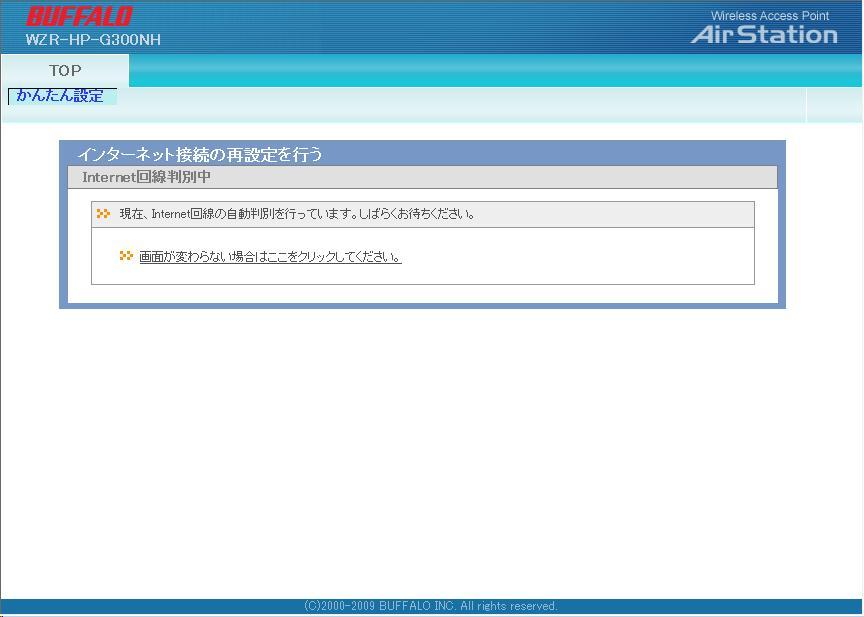This screenshot has width=864, height=617.
Task: Click the dark blue header between the logos
Action: (x=420, y=27)
